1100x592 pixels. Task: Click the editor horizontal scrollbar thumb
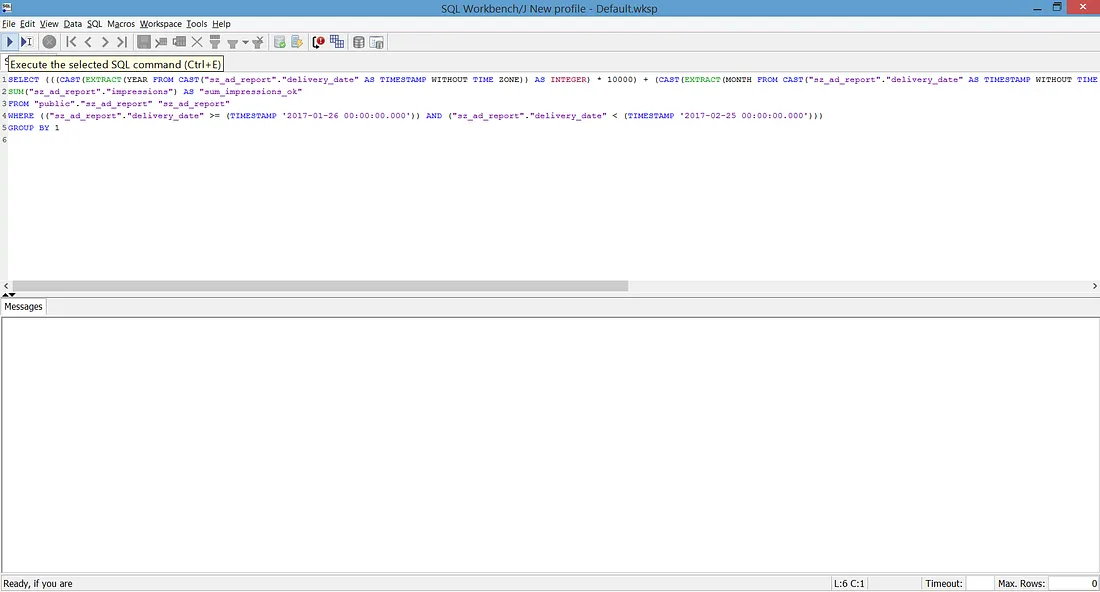pyautogui.click(x=320, y=286)
